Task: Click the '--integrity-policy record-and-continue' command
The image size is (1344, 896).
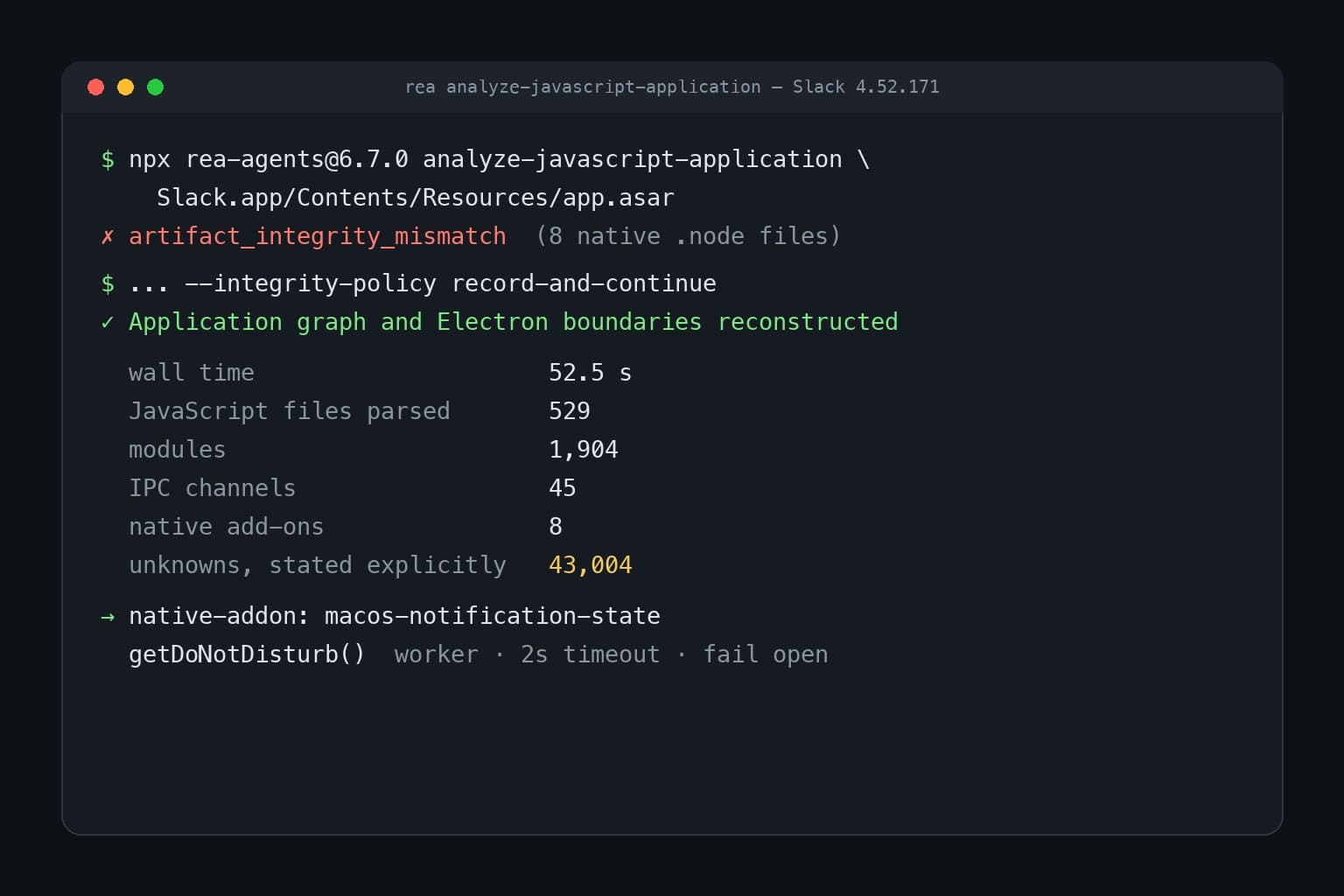Action: click(x=451, y=283)
